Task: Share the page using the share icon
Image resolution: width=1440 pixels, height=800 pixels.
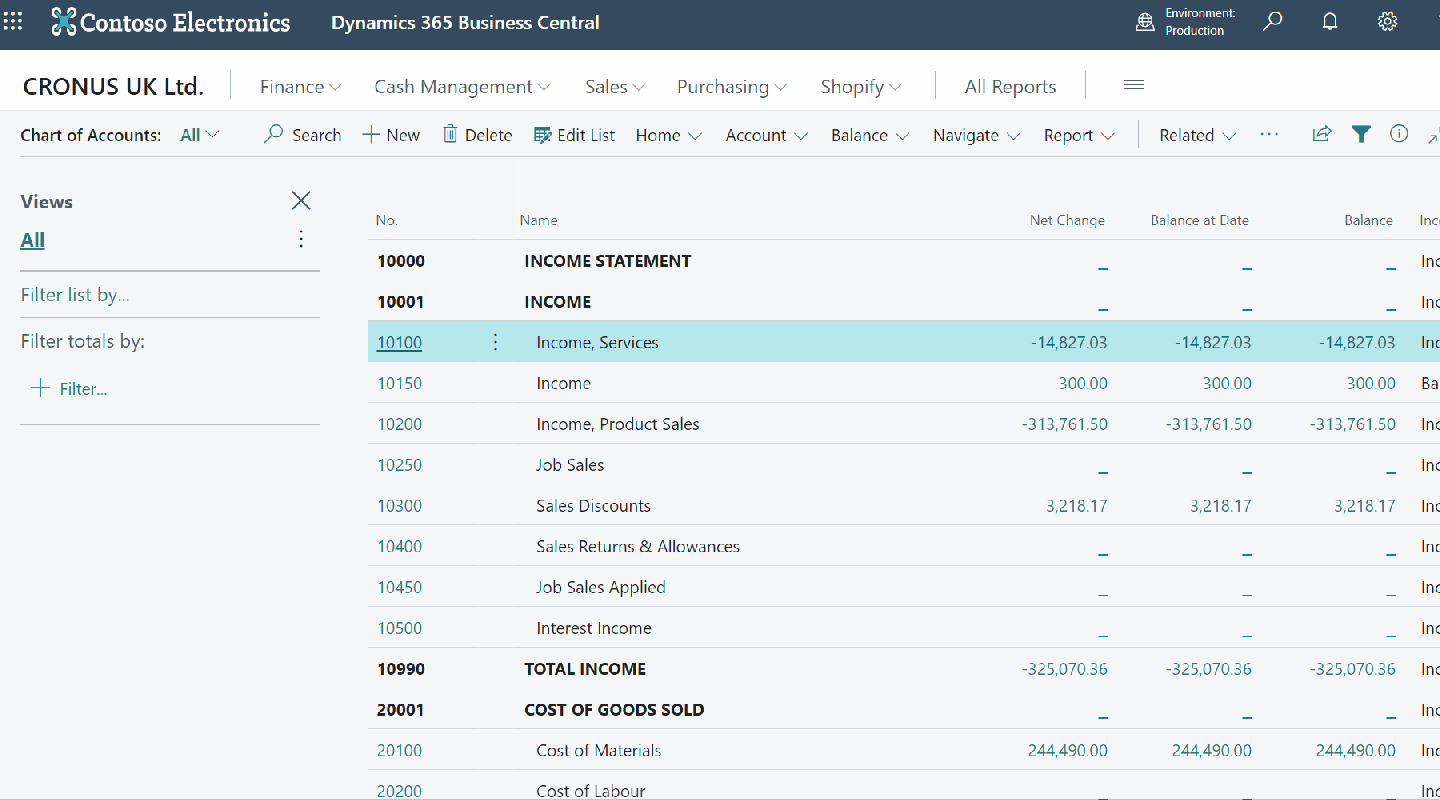Action: point(1322,133)
